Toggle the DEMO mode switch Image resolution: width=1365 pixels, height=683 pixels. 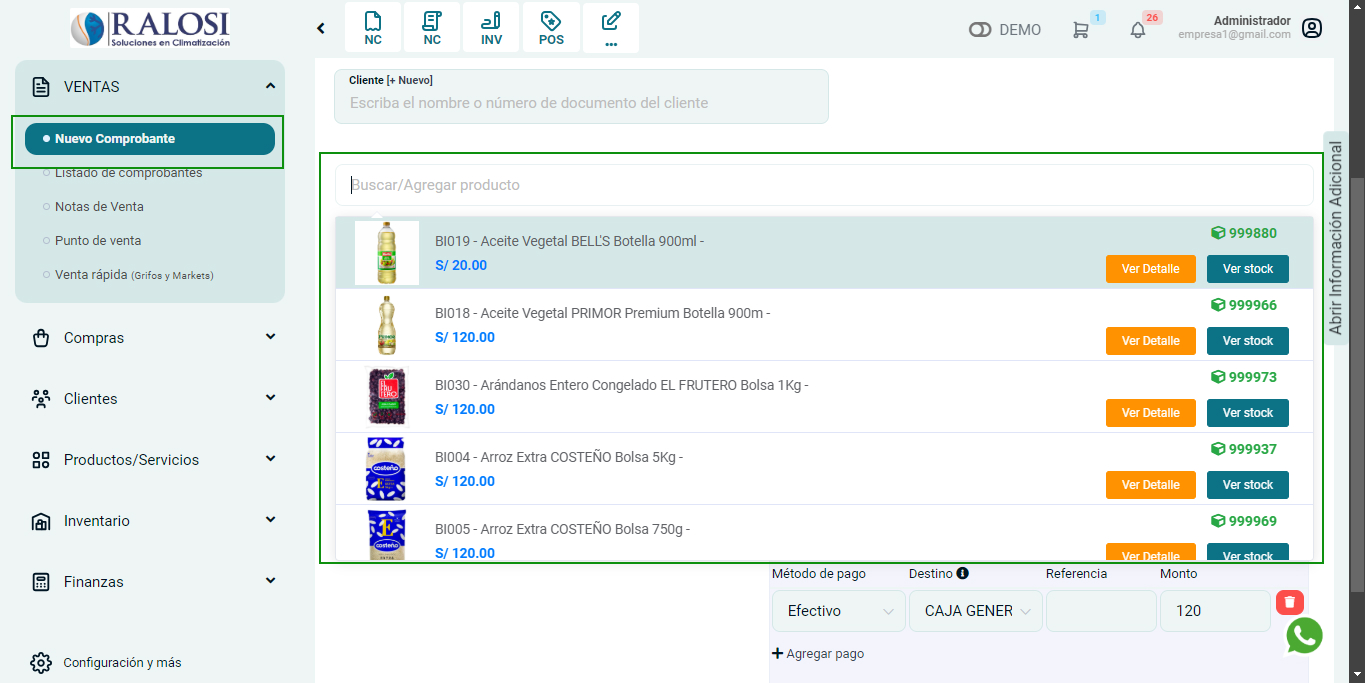point(980,30)
